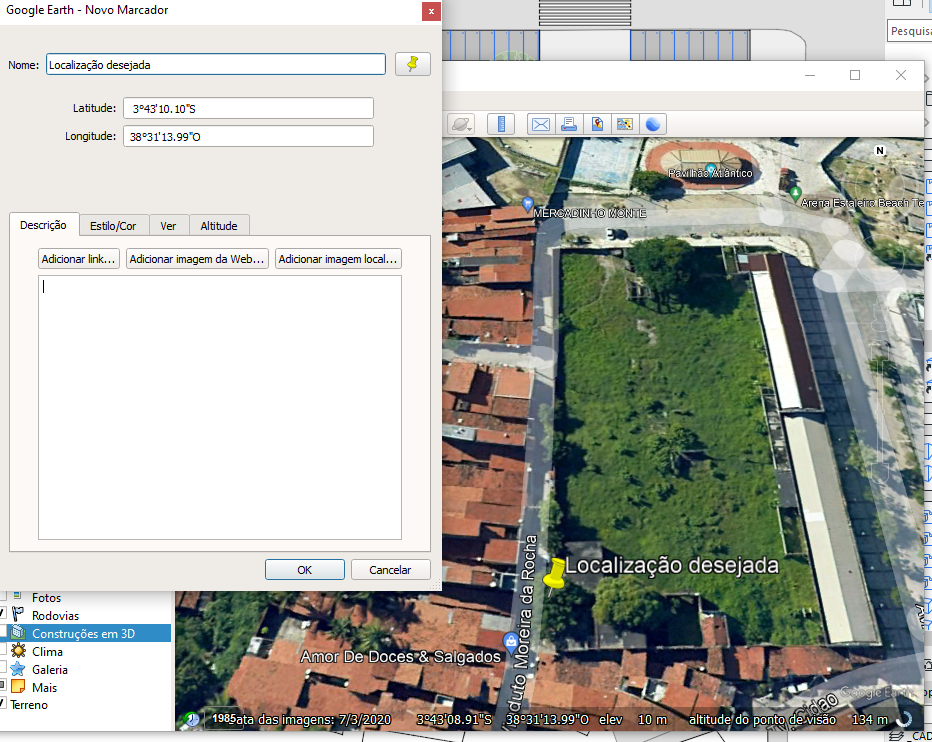Toggle the Terreno layer checkbox
Screen dimensions: 932x742
[x=3, y=703]
